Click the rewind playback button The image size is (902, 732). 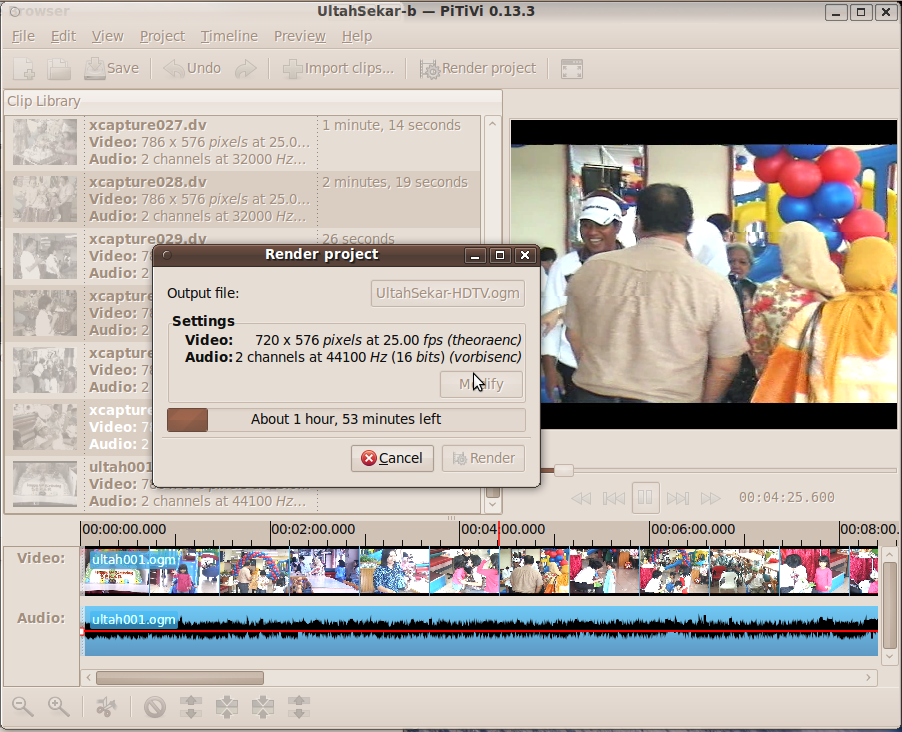coord(581,498)
